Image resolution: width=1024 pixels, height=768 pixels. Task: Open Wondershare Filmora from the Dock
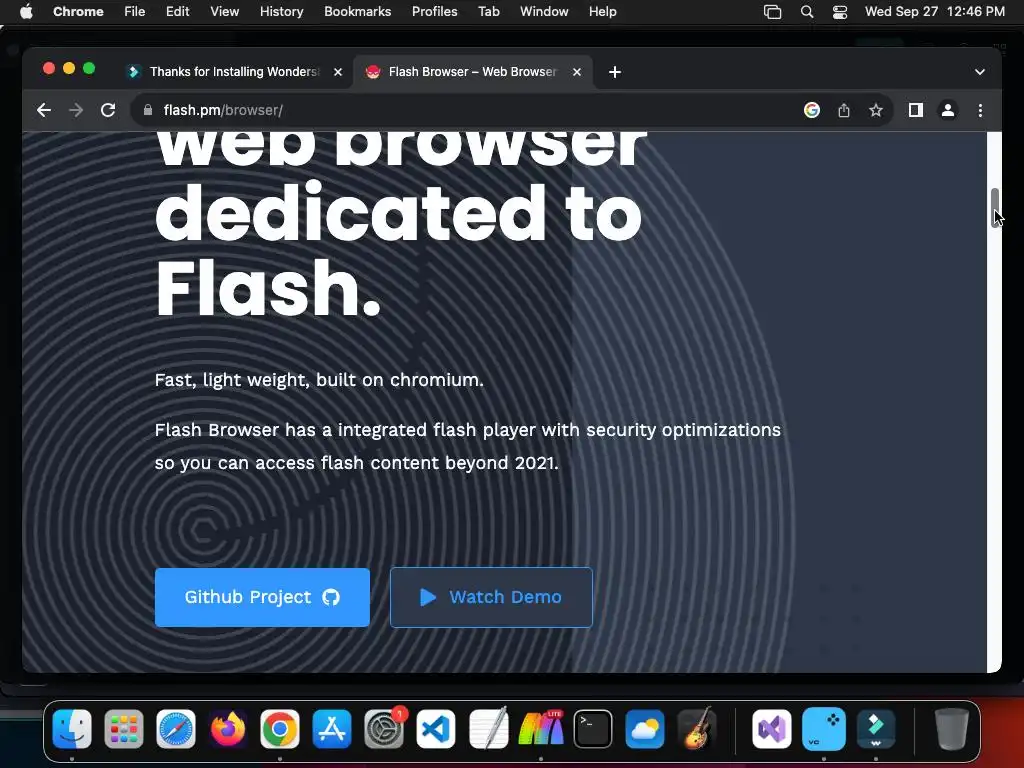(x=876, y=728)
